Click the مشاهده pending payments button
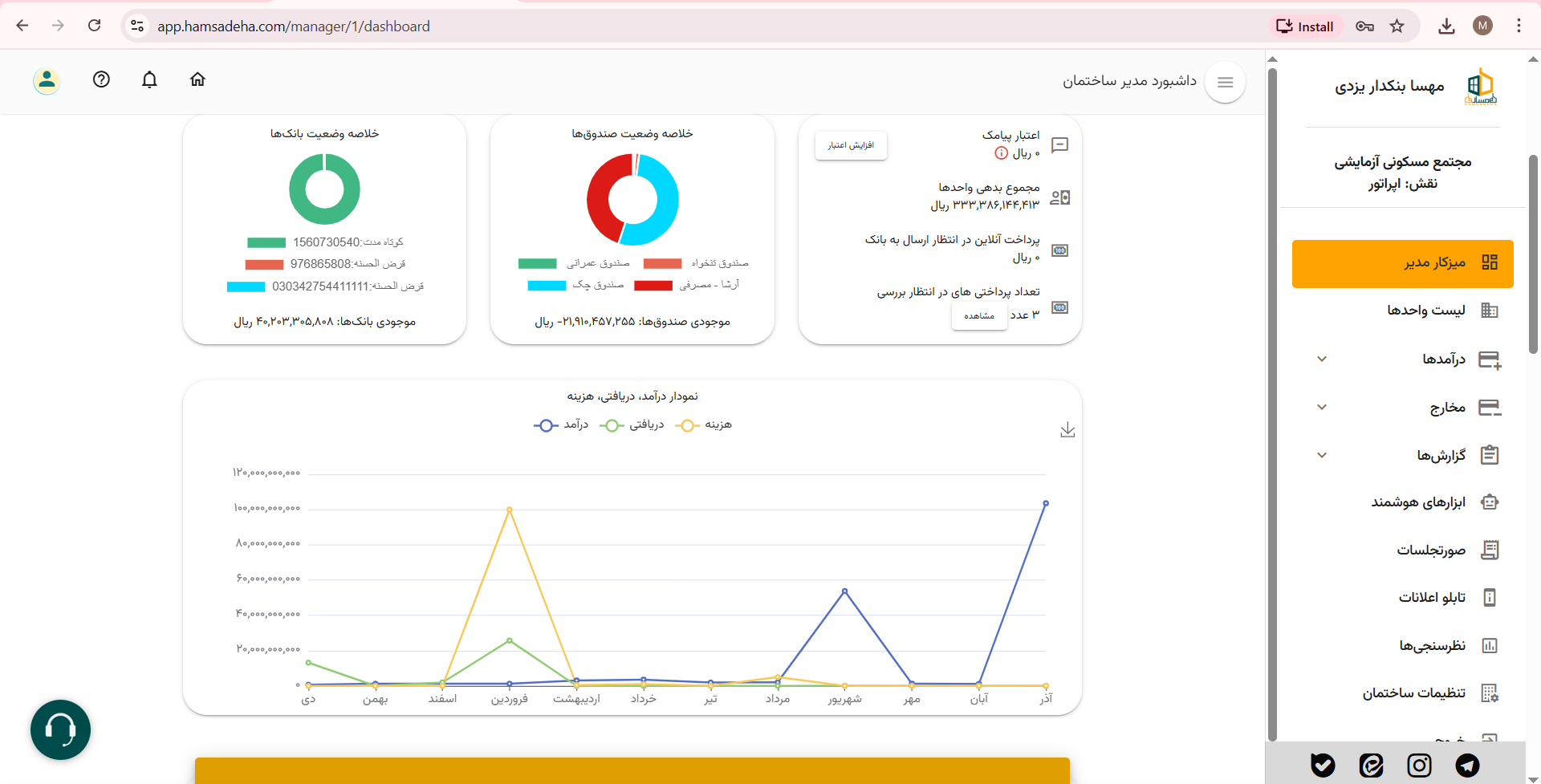The width and height of the screenshot is (1541, 784). click(x=979, y=315)
